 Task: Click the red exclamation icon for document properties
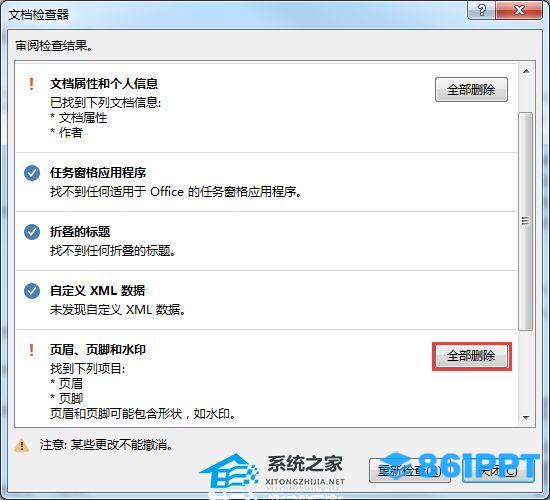pyautogui.click(x=32, y=84)
